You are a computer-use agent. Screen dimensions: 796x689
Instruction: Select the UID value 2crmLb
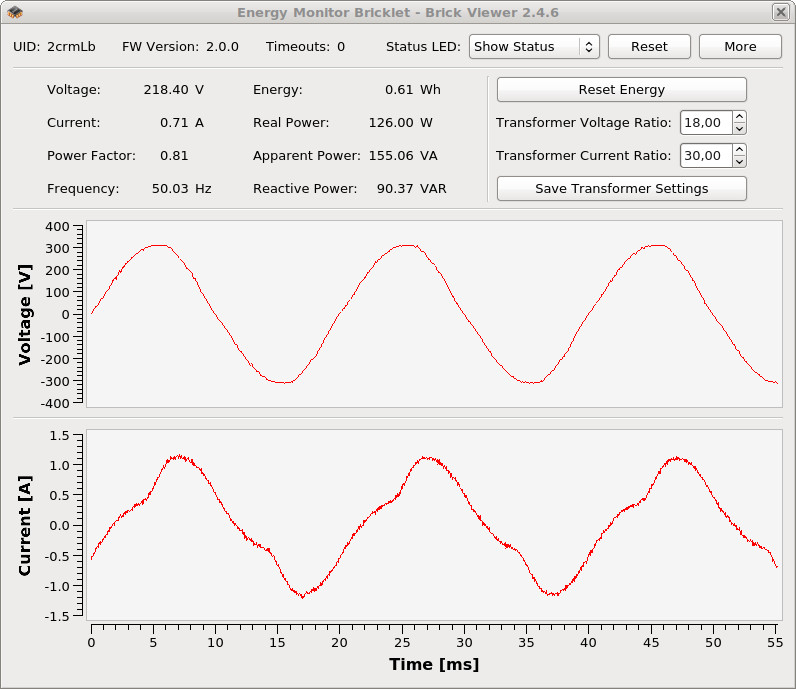[72, 47]
